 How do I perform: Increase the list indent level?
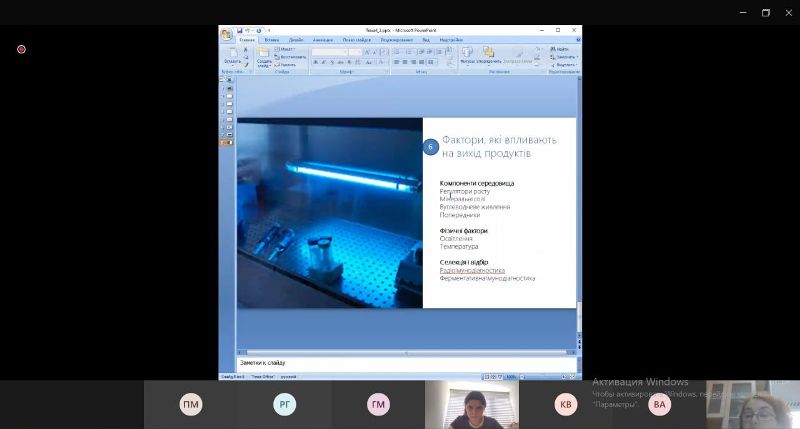429,52
